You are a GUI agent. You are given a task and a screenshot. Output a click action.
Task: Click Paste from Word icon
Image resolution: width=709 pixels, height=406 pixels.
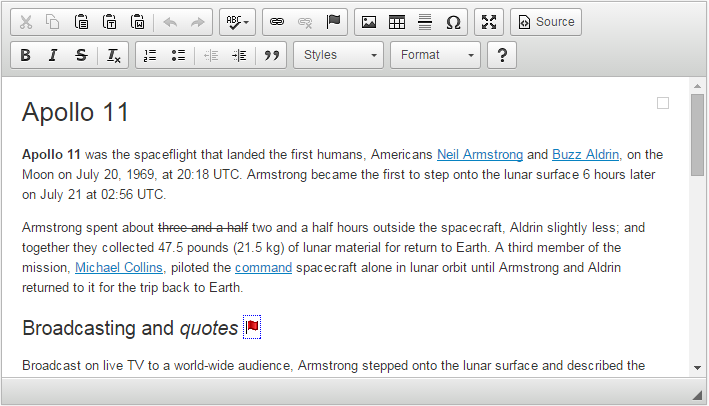[137, 22]
